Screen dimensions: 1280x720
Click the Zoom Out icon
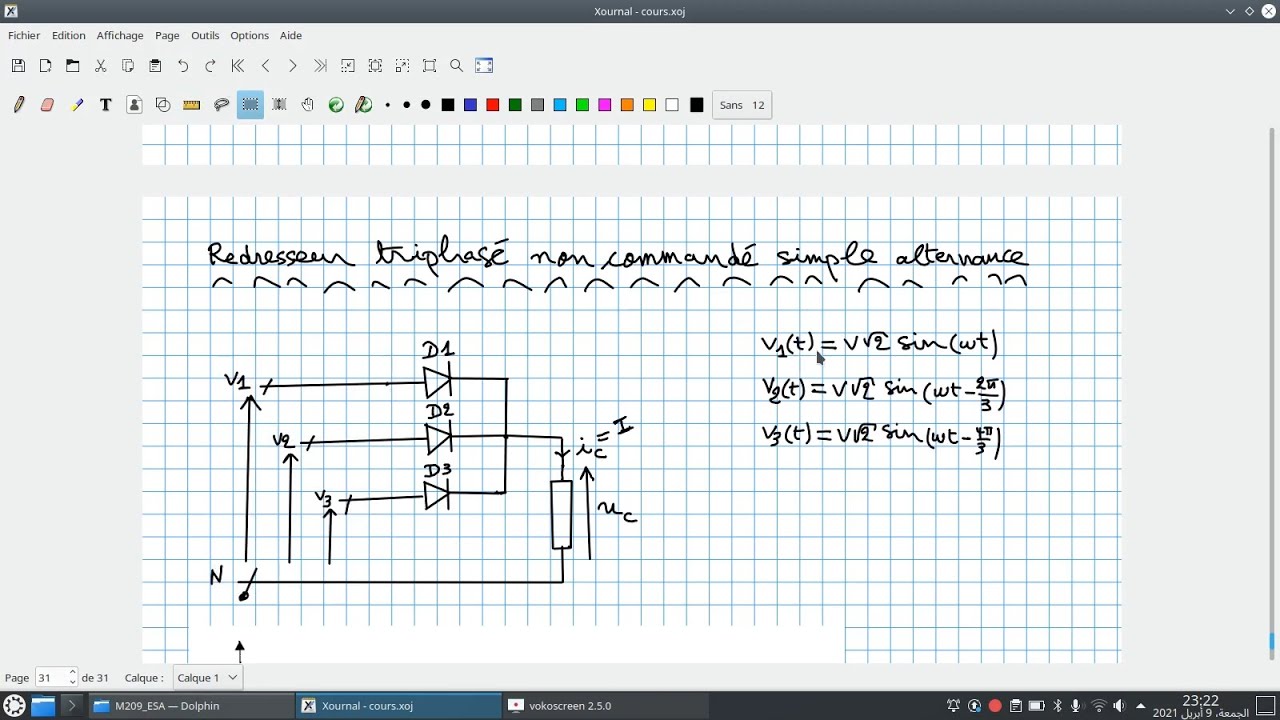point(348,66)
